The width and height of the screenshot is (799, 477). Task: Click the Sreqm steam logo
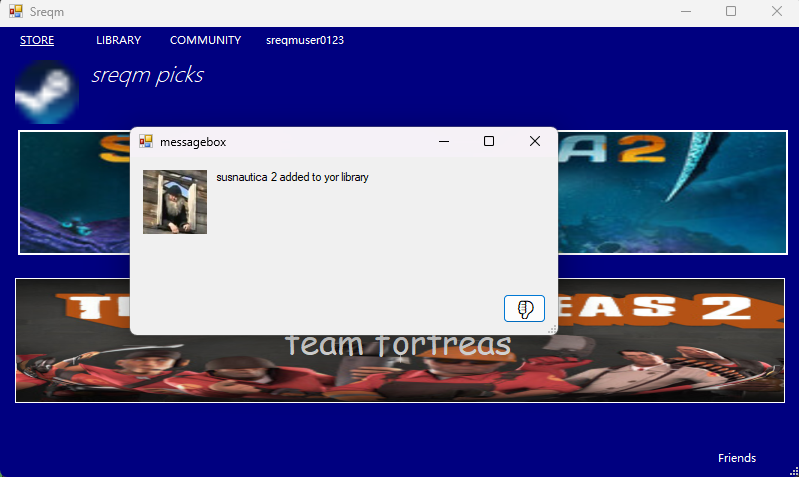point(47,92)
